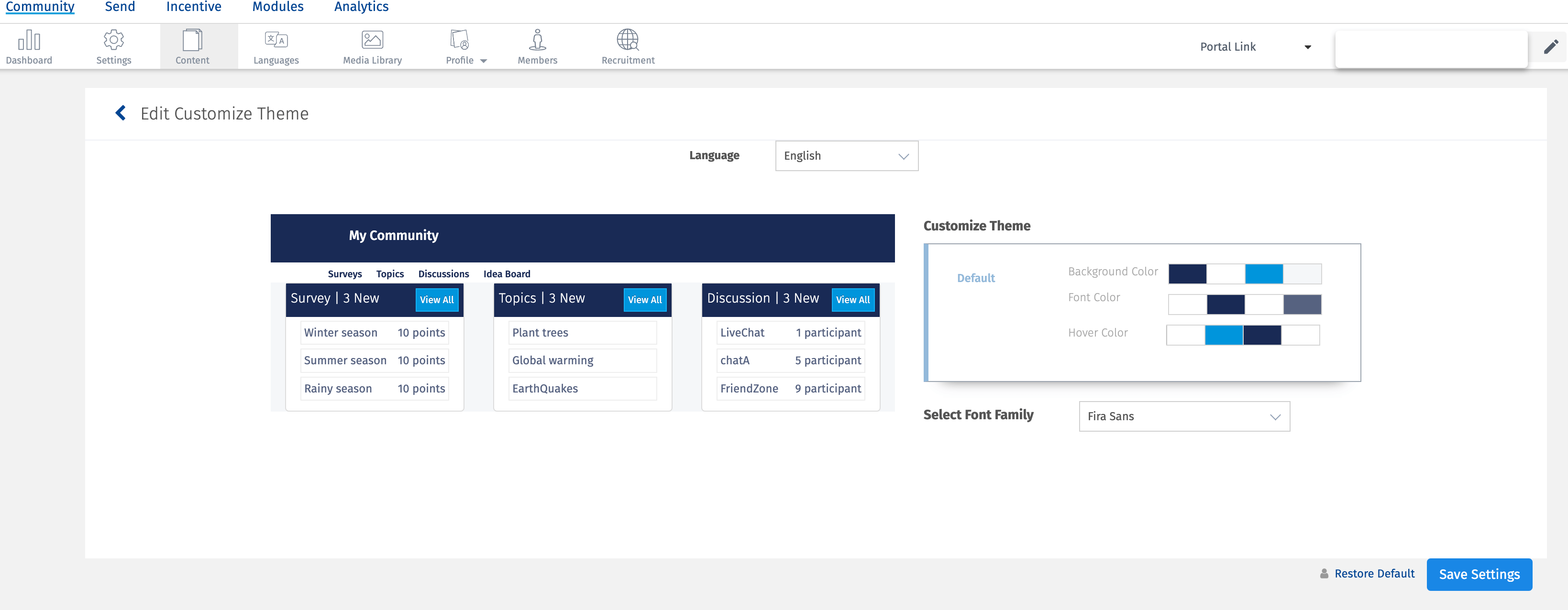Image resolution: width=1568 pixels, height=610 pixels.
Task: Open the Incentive top menu
Action: 194,7
